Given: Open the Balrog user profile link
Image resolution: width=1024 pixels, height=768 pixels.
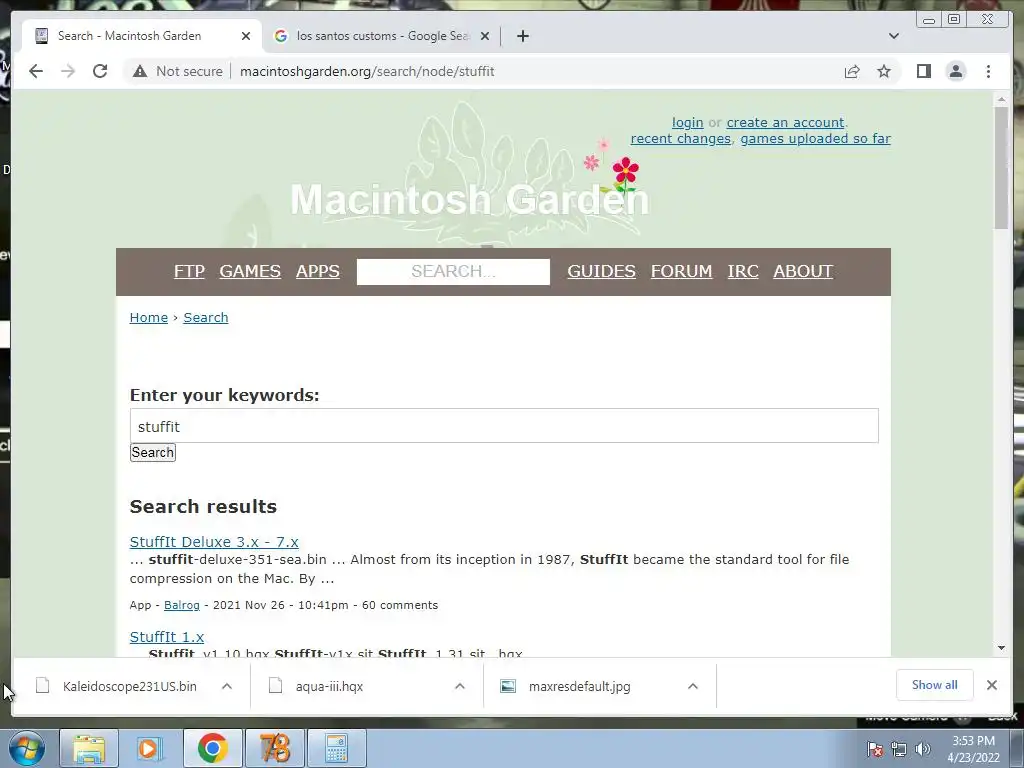Looking at the screenshot, I should pos(182,605).
